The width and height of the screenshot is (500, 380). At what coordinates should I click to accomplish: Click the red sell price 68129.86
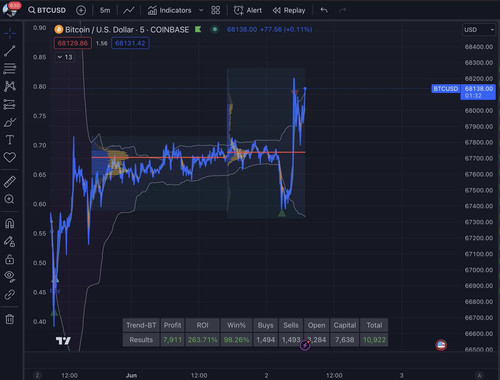73,43
